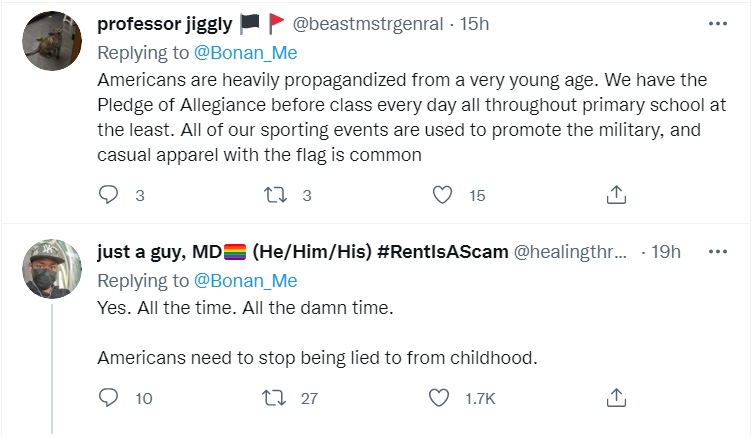Reply to just a guy, MD's tweet
The image size is (753, 437).
110,398
